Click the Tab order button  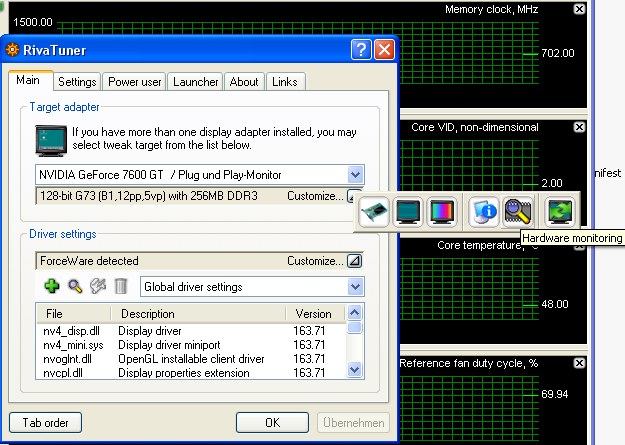pyautogui.click(x=45, y=423)
